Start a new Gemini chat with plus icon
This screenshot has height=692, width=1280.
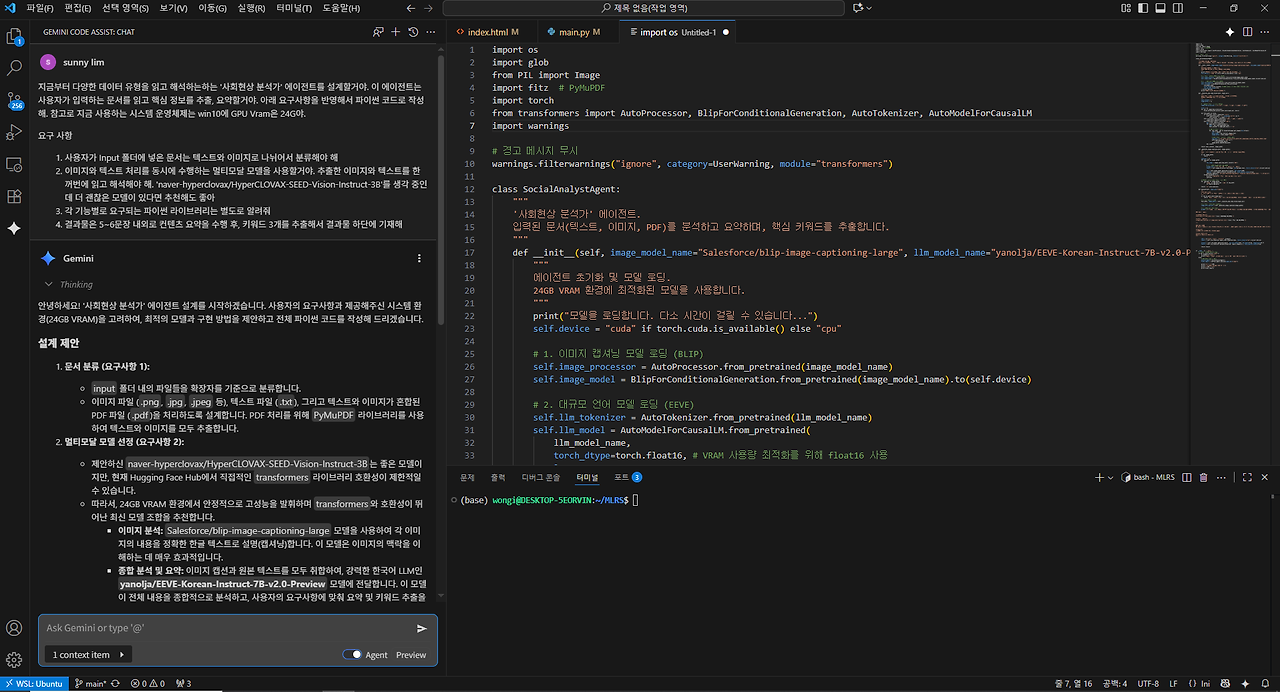[396, 32]
